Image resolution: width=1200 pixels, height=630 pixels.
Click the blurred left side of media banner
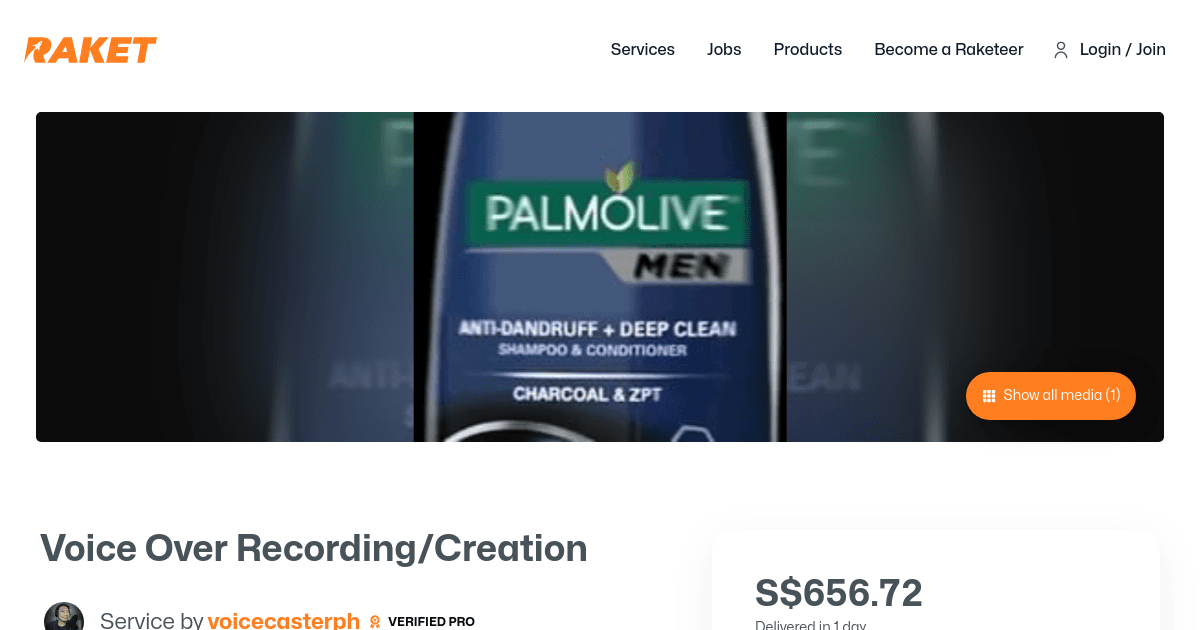225,277
